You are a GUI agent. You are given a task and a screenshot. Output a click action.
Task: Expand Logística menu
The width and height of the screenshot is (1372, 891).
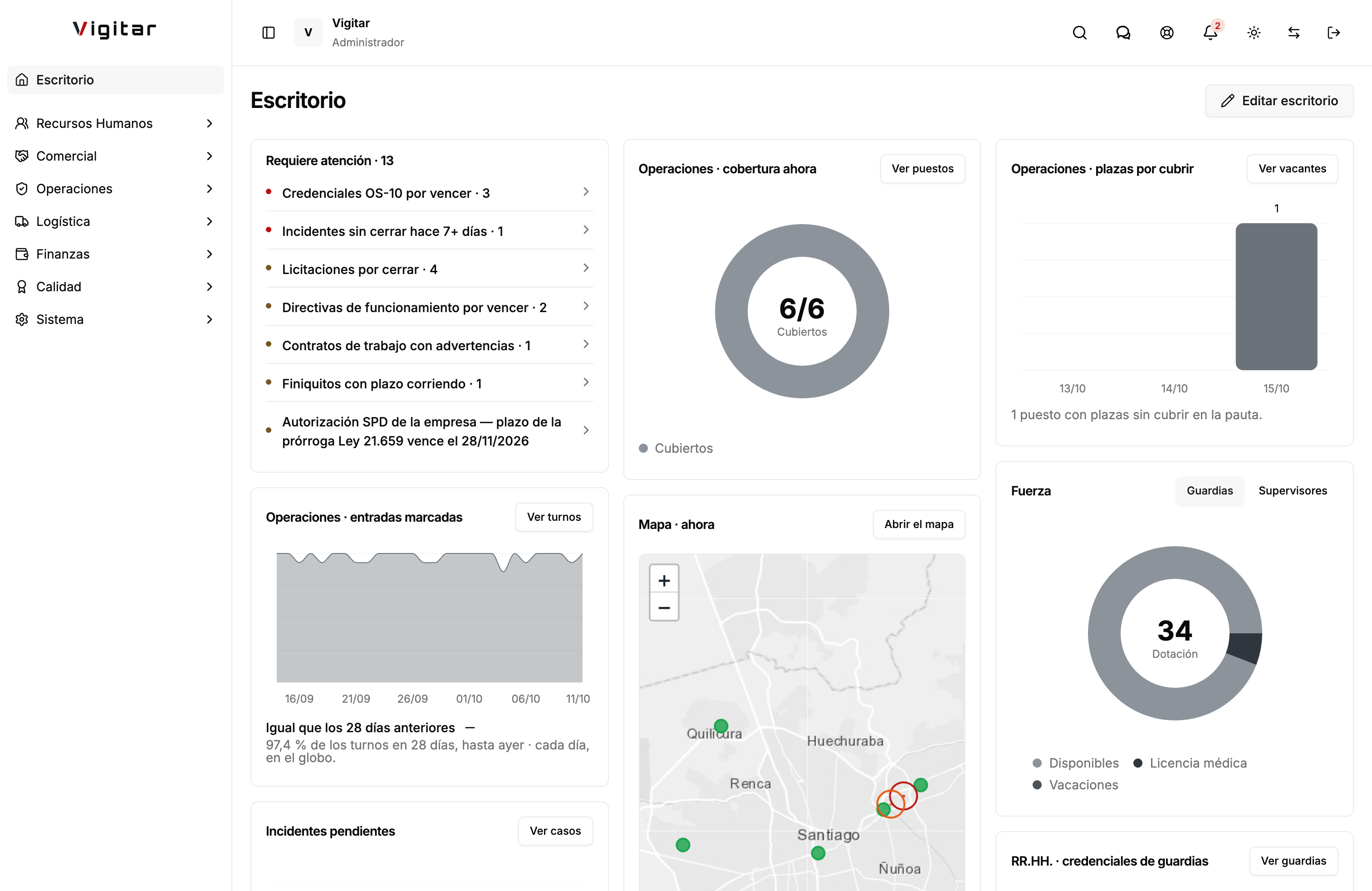coord(115,221)
